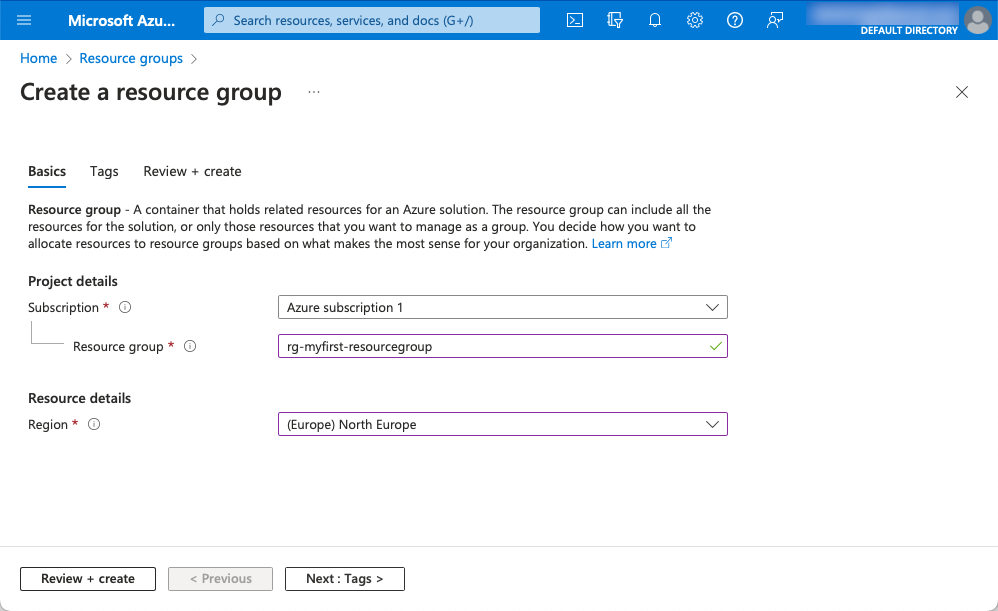
Task: Click the Review + create button
Action: [88, 578]
